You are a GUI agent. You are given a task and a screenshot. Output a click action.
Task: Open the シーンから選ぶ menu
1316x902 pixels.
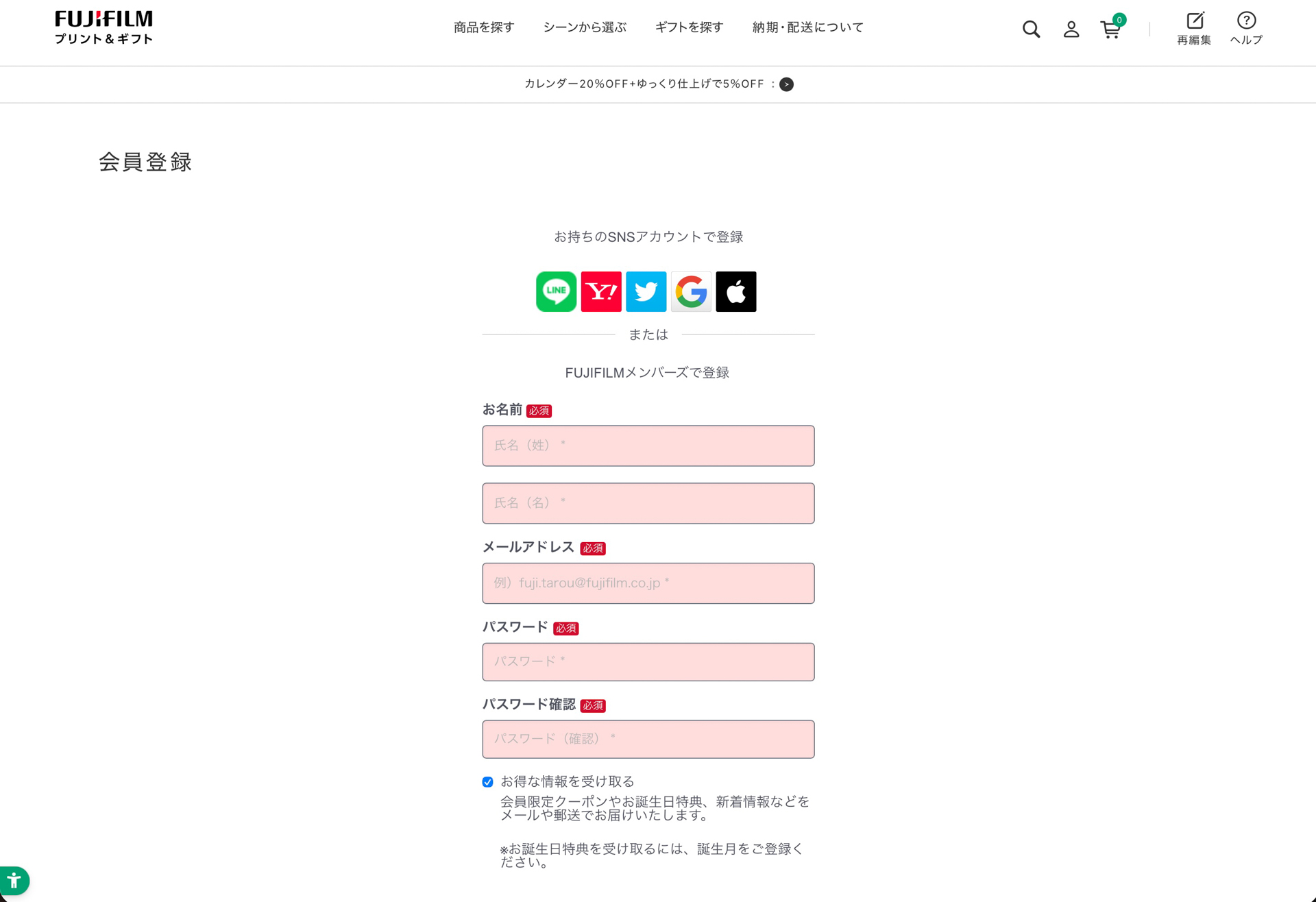[x=585, y=27]
